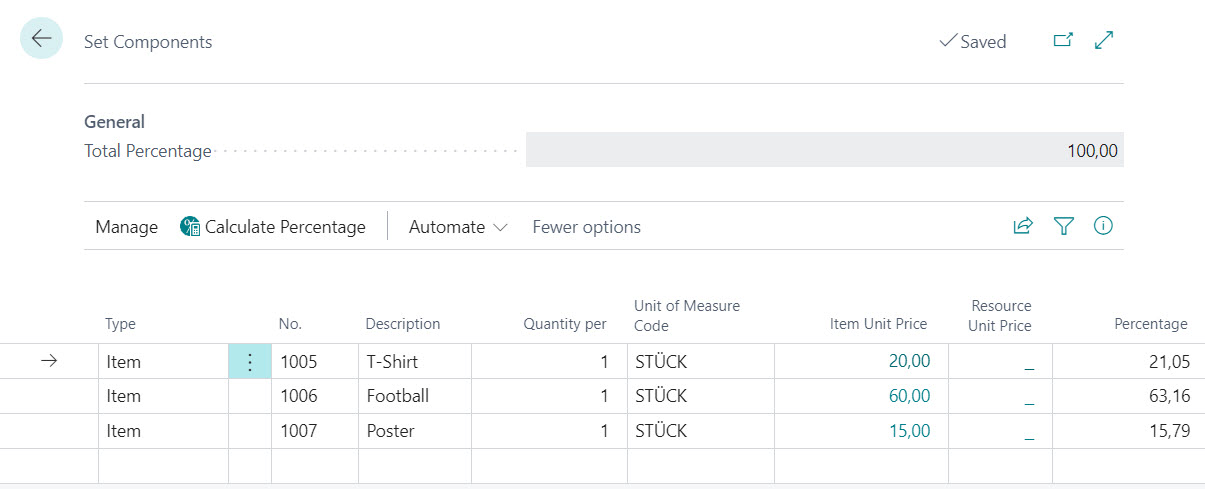Open the Filter pane icon
This screenshot has height=489, width=1205.
pos(1063,227)
